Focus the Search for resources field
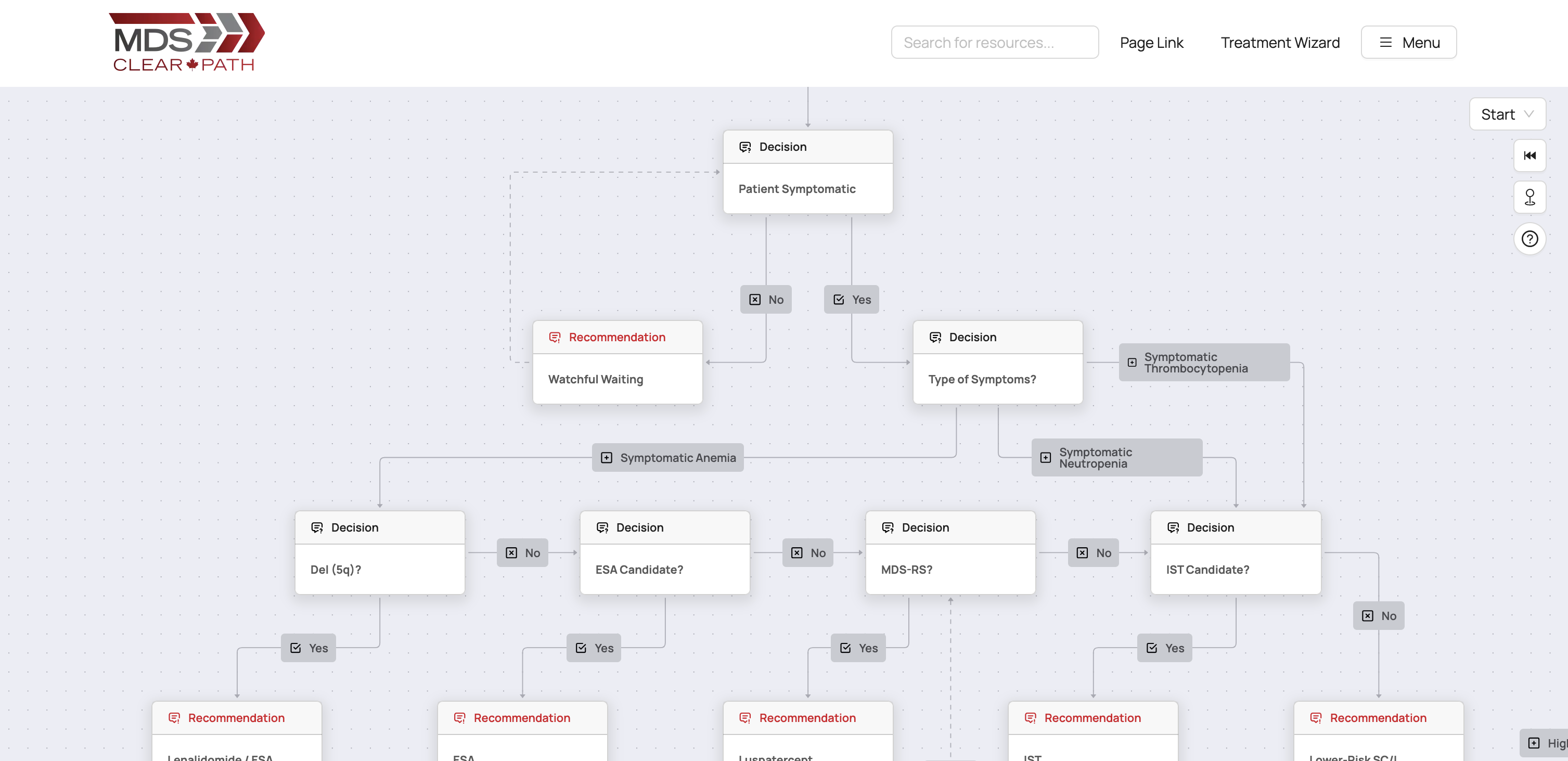 click(994, 43)
